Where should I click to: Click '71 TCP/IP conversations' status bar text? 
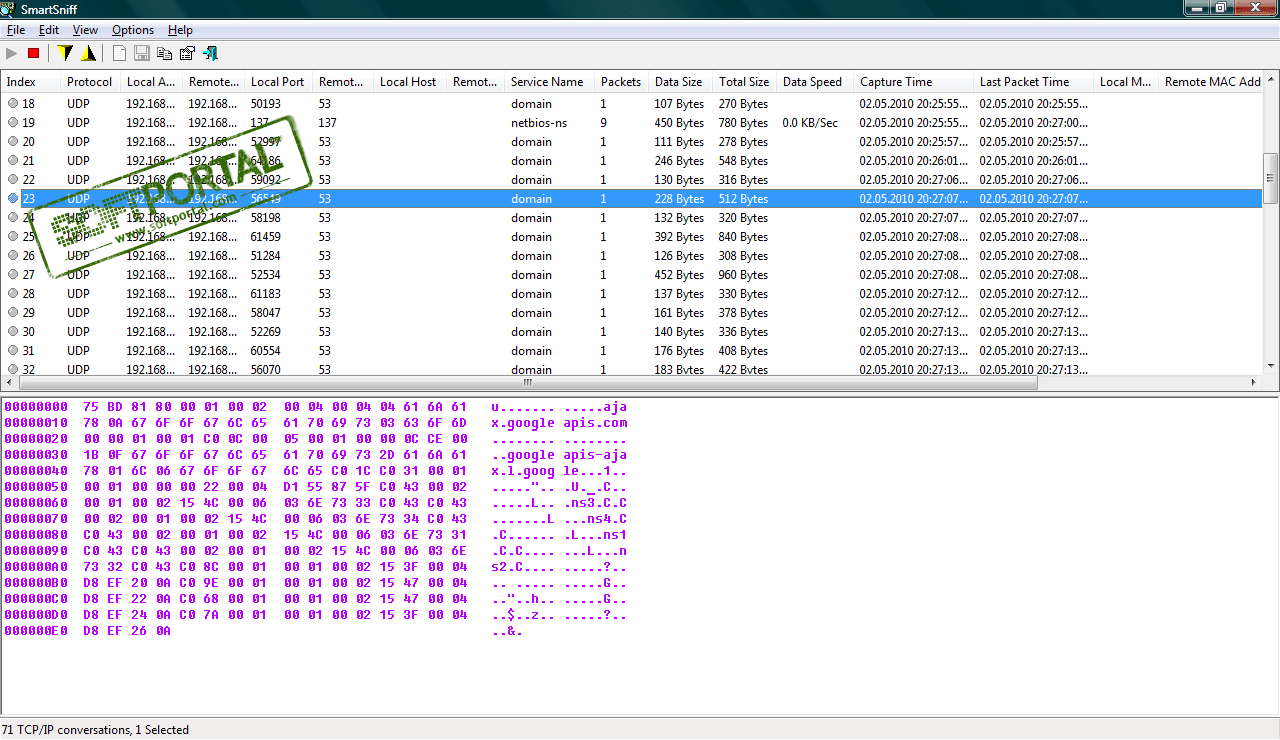(x=65, y=730)
